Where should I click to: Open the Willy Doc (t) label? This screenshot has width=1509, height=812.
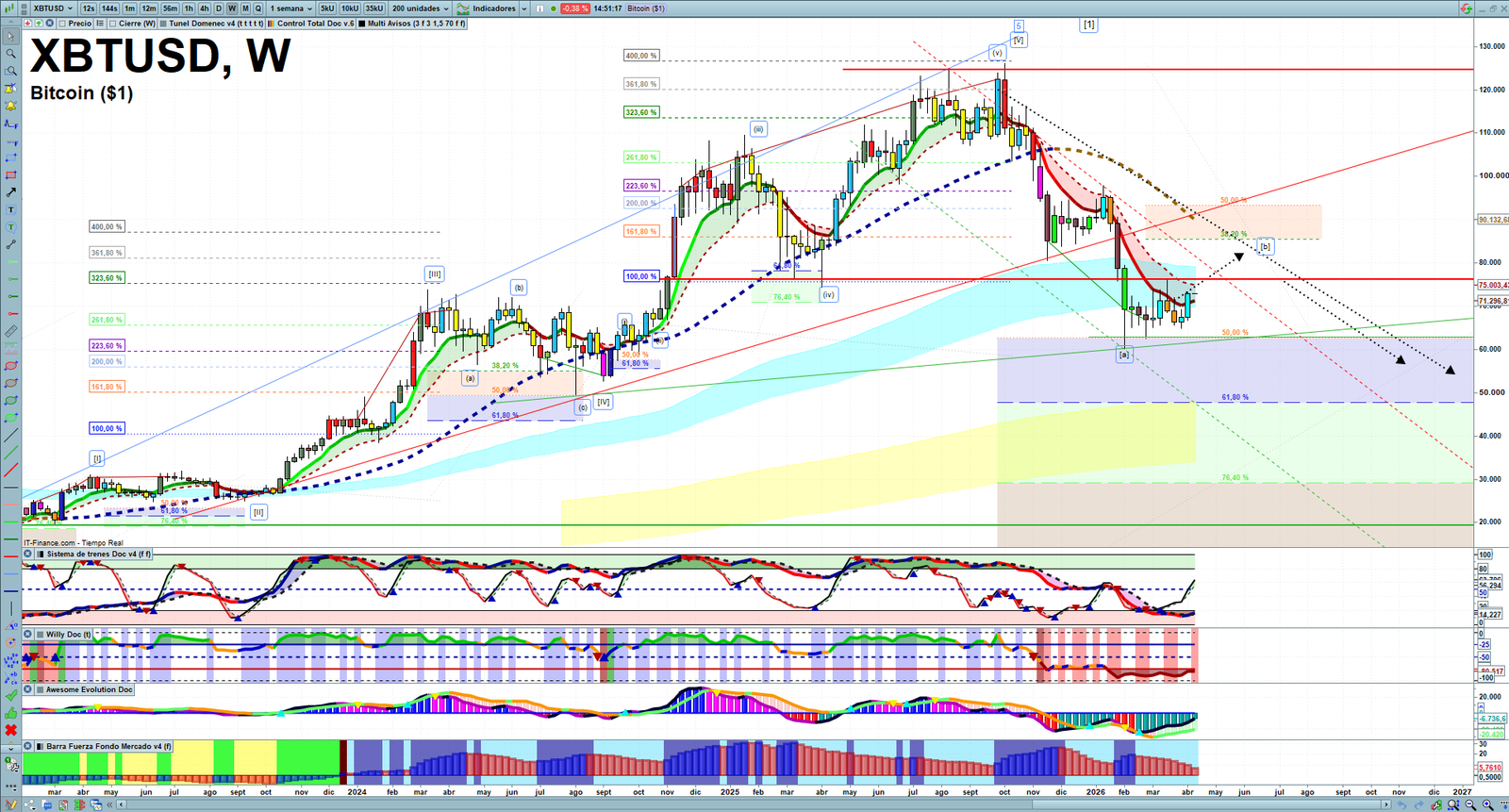[69, 635]
